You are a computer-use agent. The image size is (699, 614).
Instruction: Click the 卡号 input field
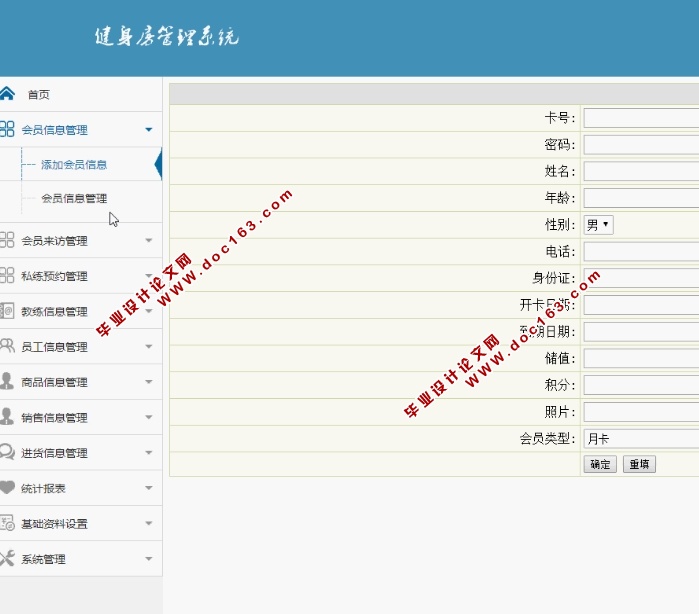tap(641, 118)
